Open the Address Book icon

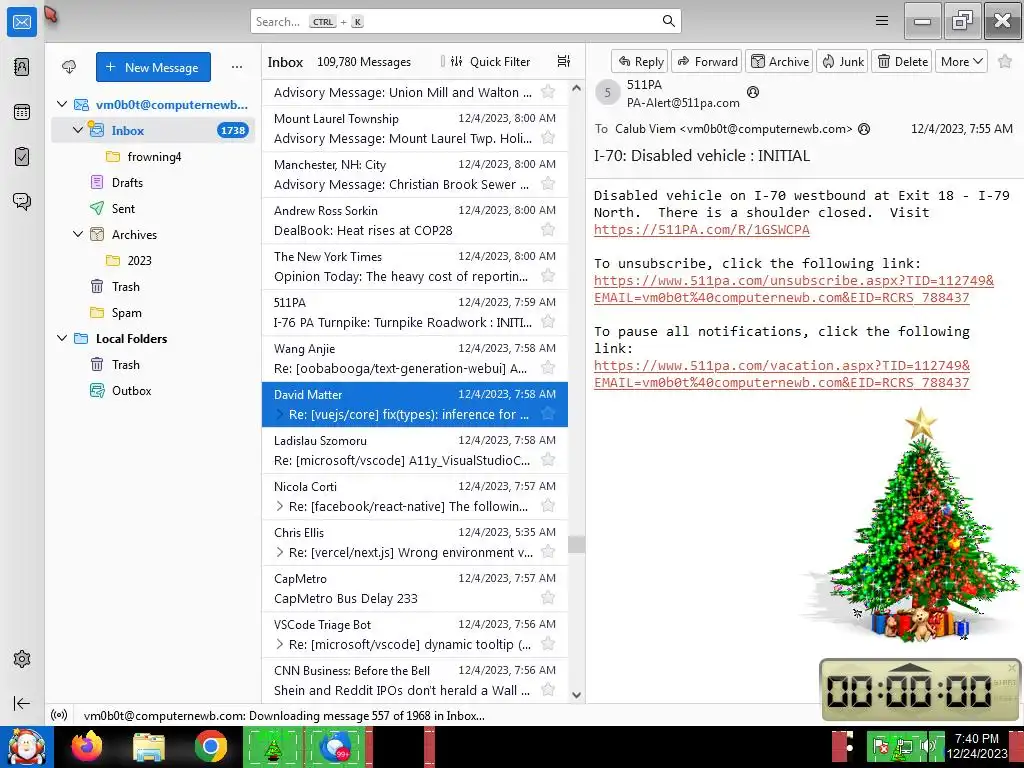(22, 67)
